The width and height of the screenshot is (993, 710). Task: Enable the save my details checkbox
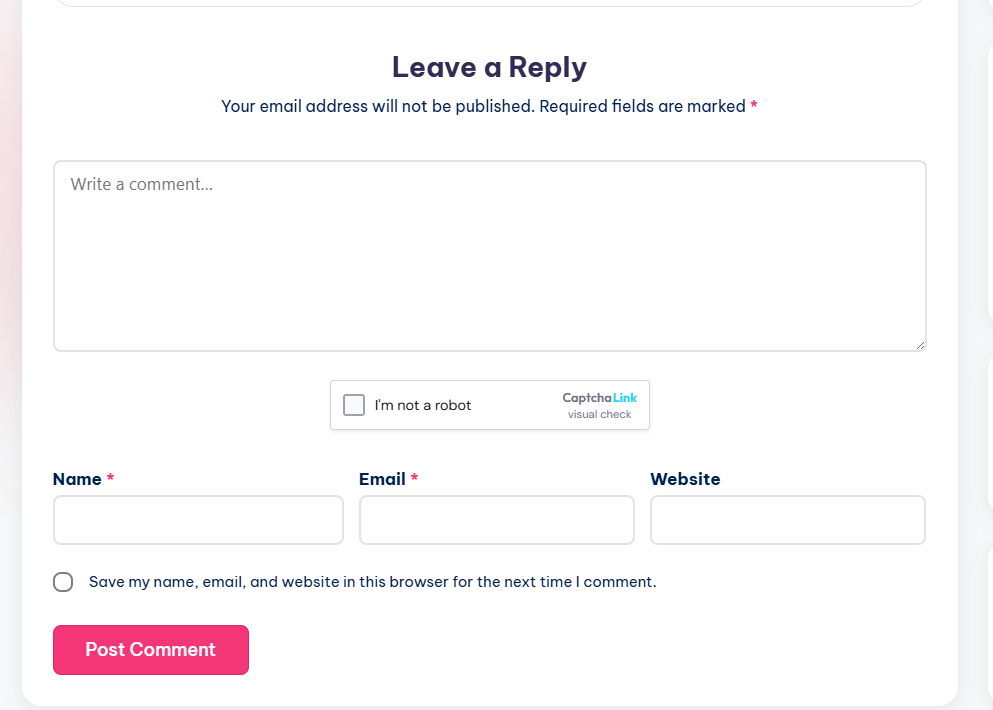coord(63,582)
